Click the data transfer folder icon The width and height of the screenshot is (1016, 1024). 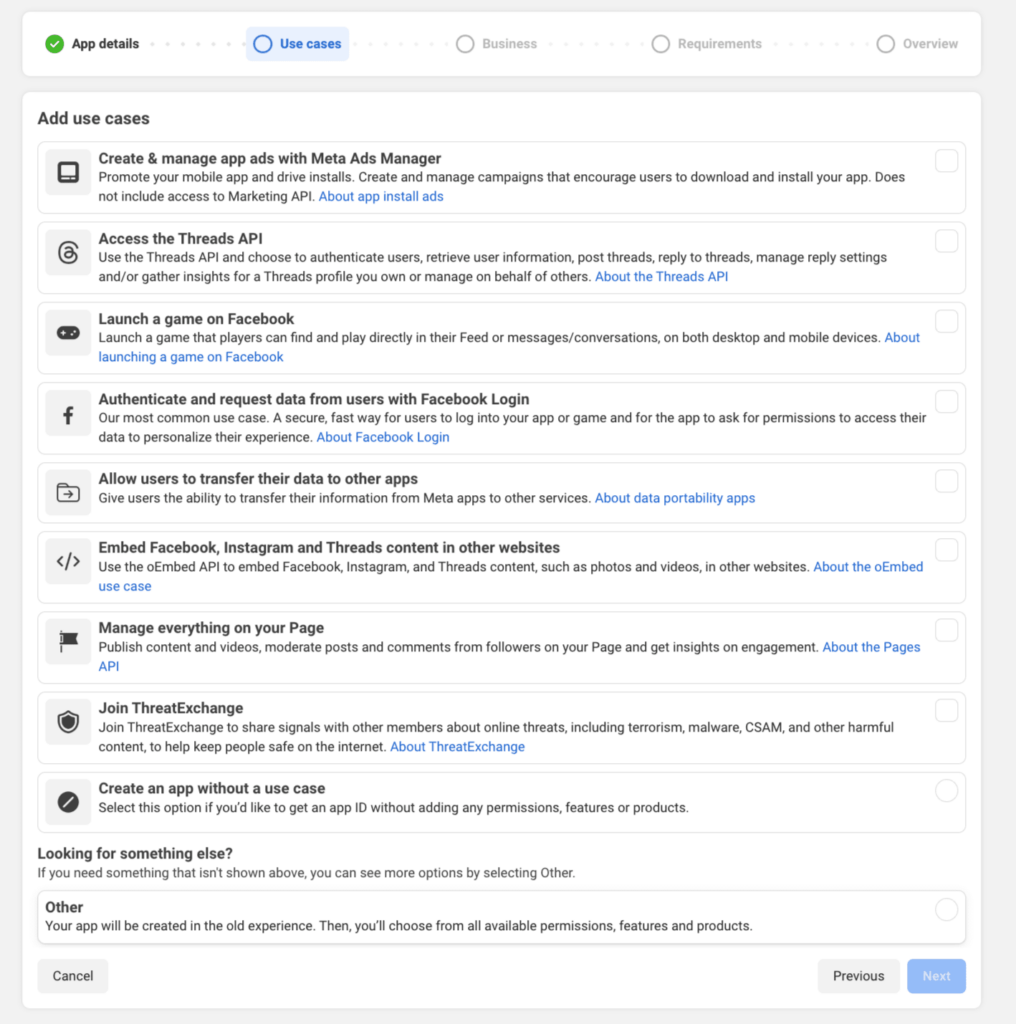point(68,492)
